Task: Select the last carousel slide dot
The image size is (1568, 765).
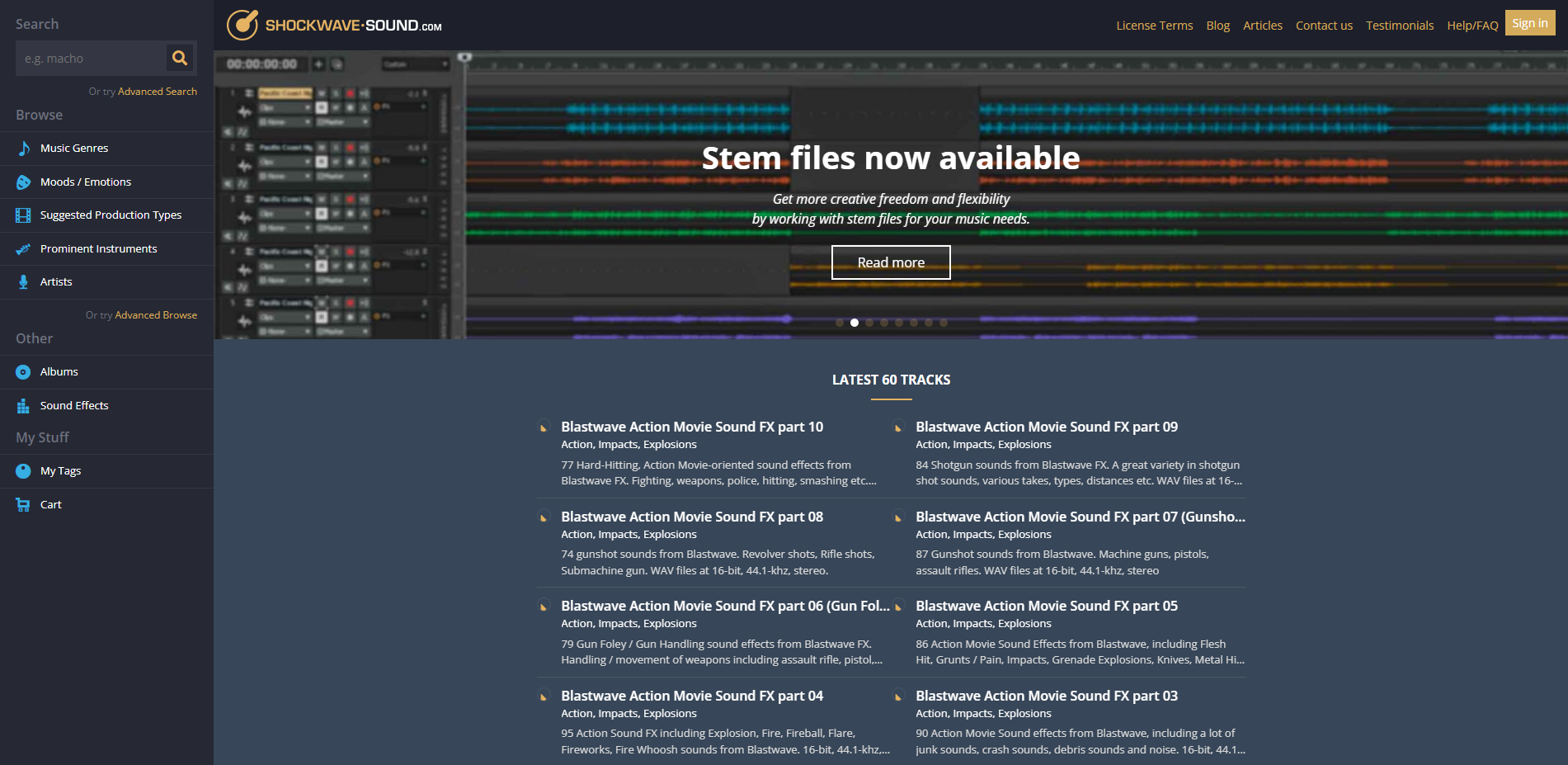Action: [x=944, y=323]
